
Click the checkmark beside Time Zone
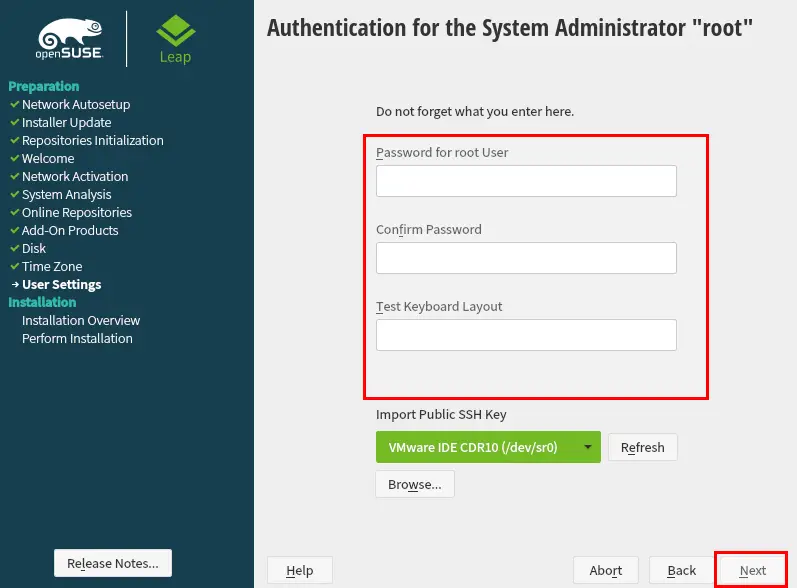coord(15,266)
